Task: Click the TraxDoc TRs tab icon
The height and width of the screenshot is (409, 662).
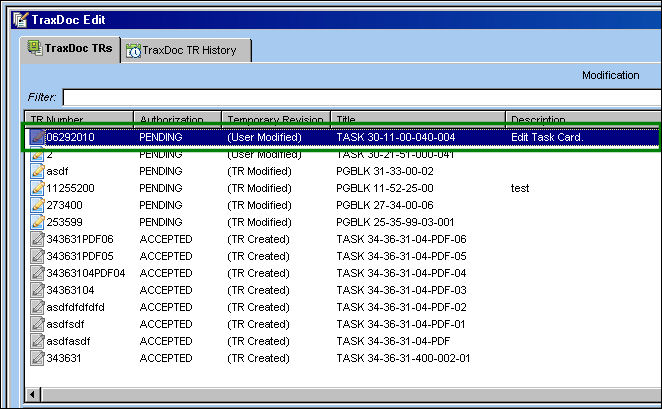Action: click(x=35, y=48)
